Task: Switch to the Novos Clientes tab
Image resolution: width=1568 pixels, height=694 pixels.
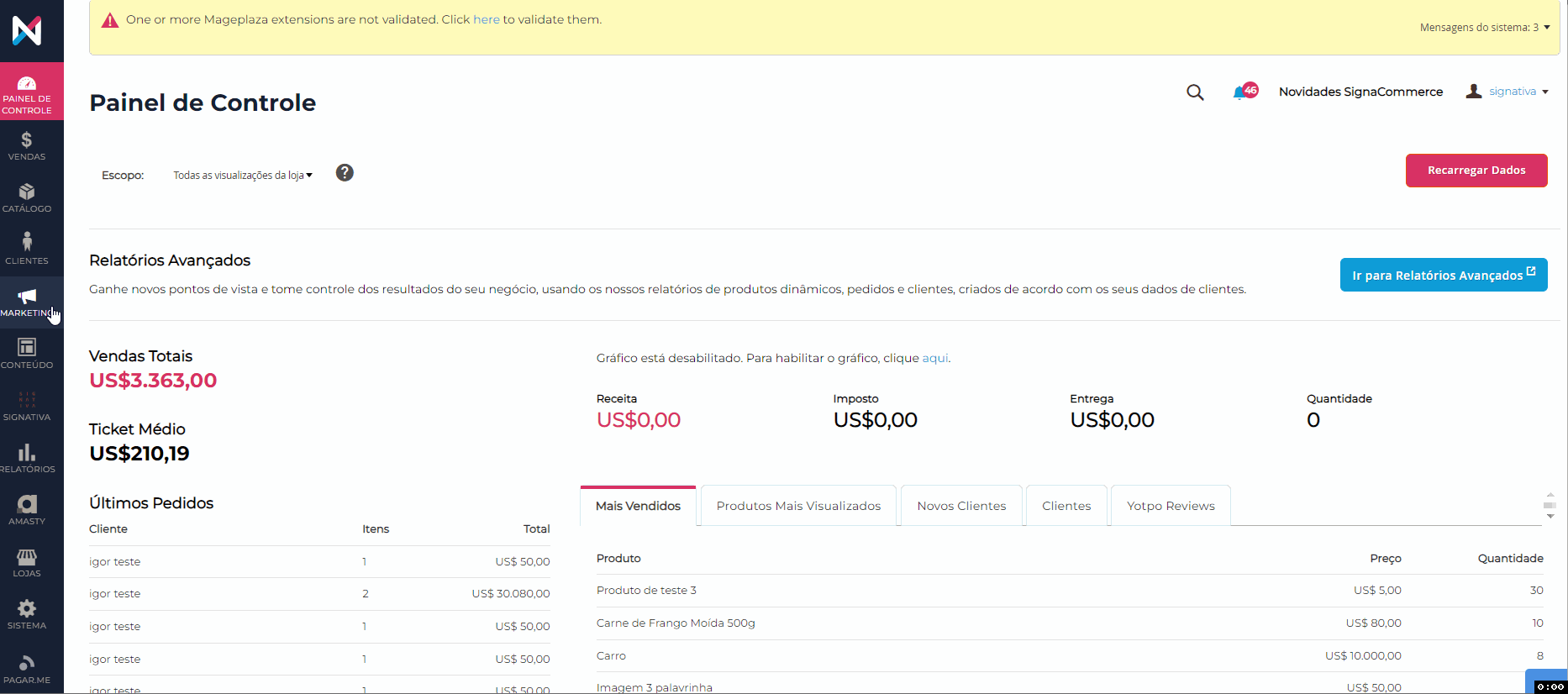Action: pyautogui.click(x=961, y=506)
